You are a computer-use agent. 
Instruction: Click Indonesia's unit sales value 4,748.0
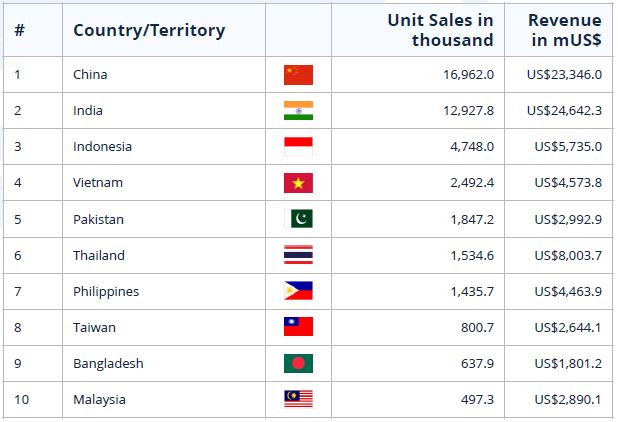coord(472,147)
